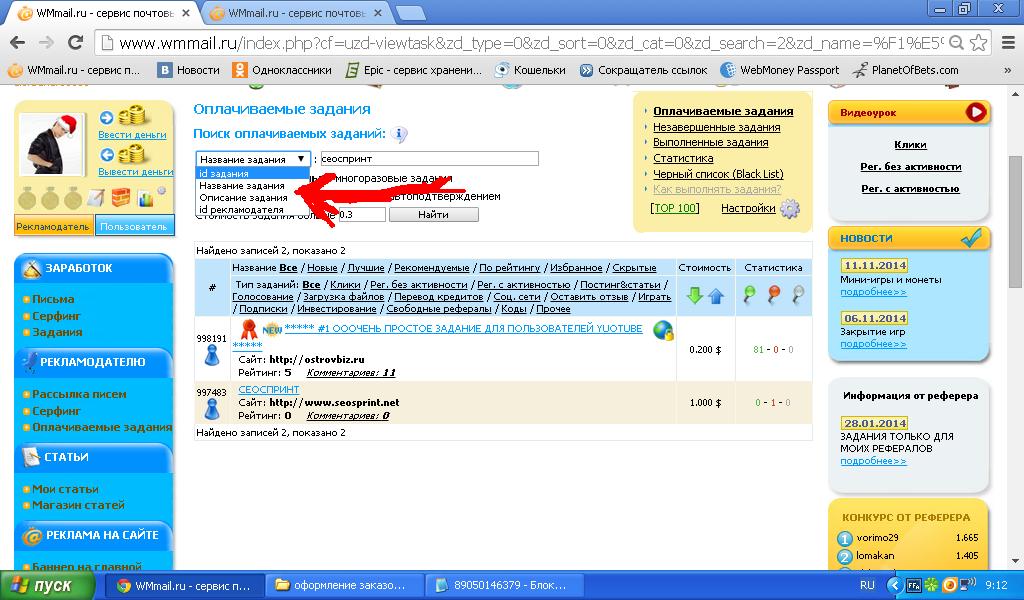Click the green down arrow cost sort icon
Screen dimensions: 1024x600
[694, 296]
